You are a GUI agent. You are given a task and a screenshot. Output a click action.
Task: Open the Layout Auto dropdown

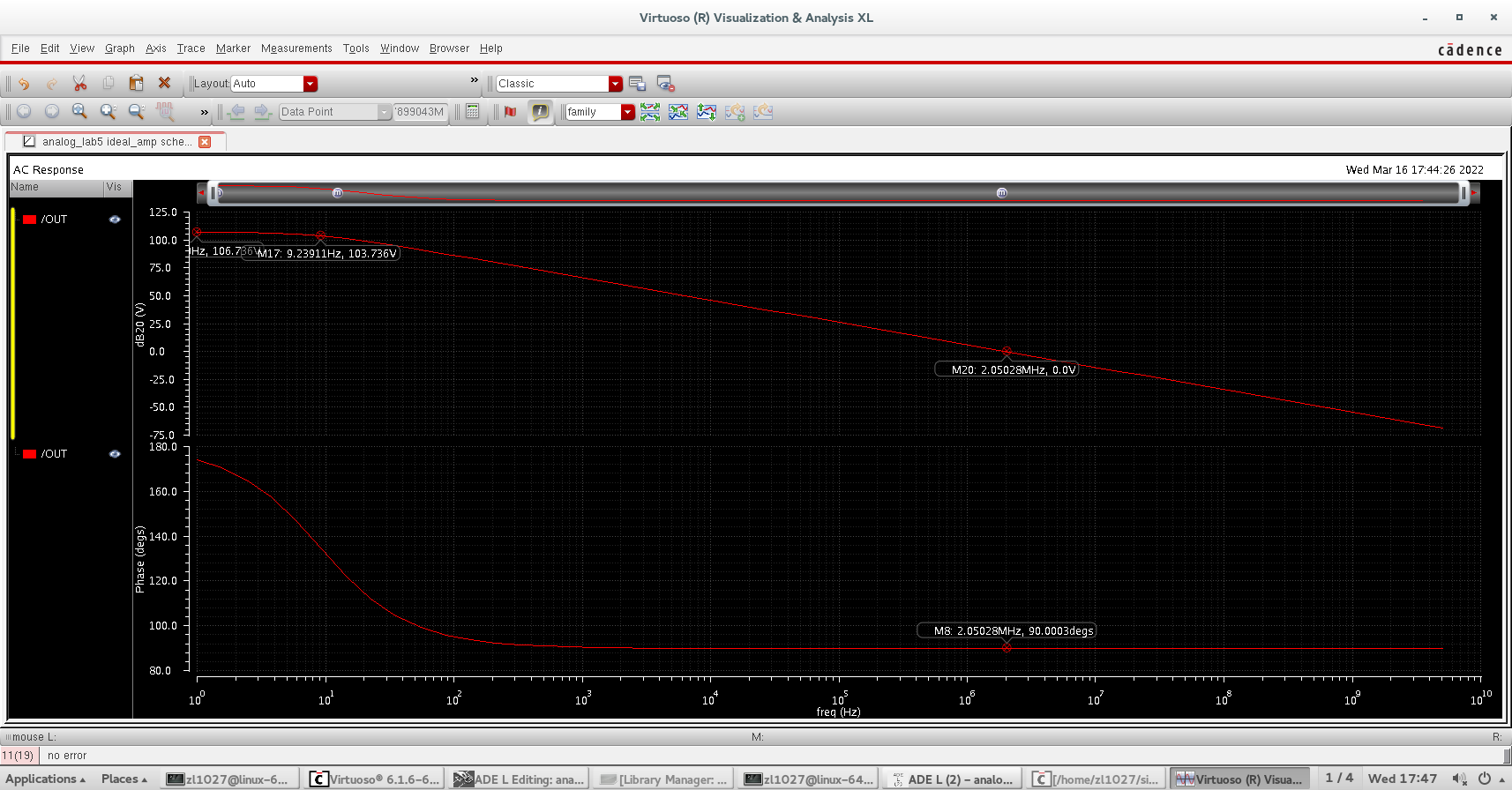[x=311, y=84]
